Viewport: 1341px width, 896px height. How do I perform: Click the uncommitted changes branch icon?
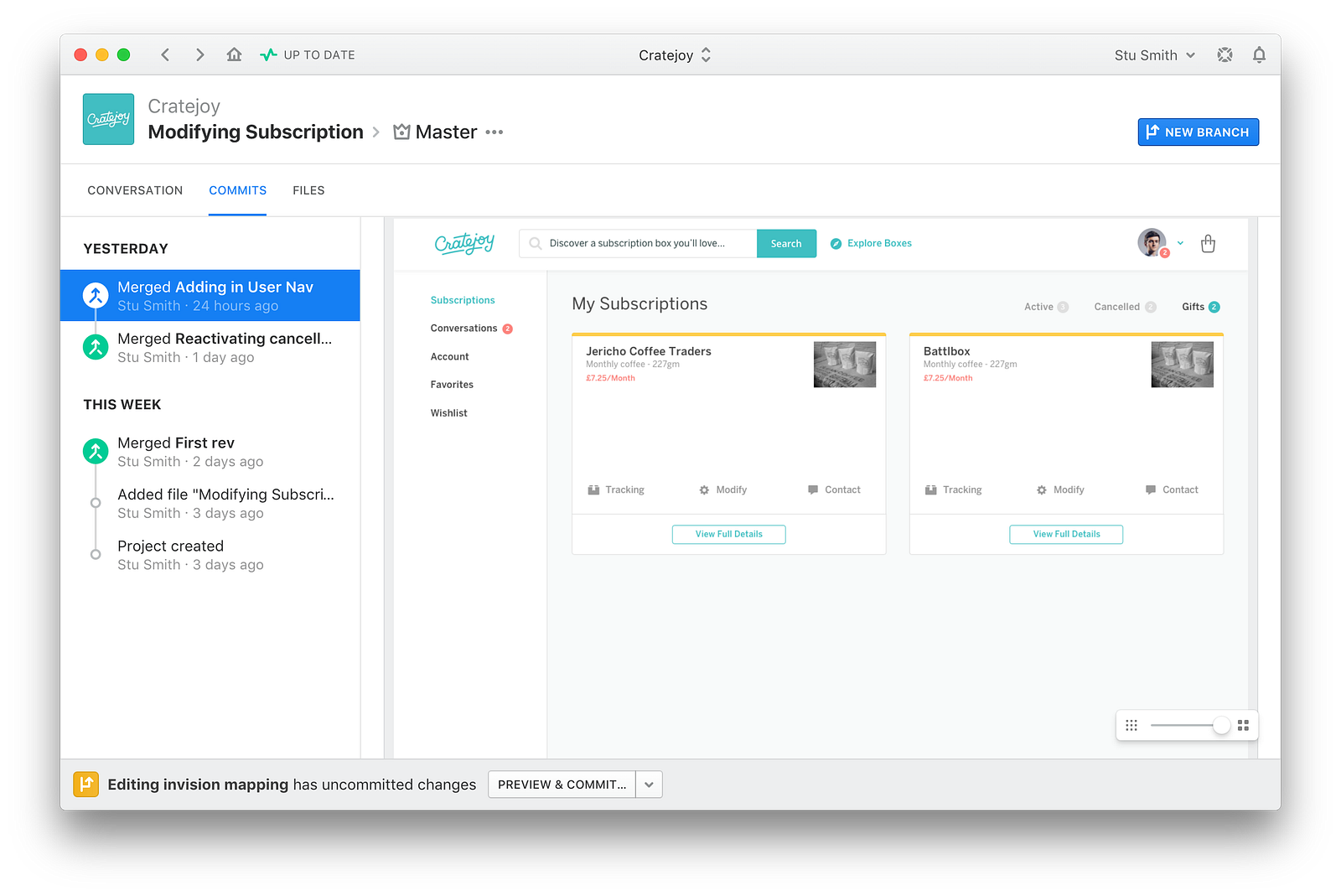tap(86, 785)
